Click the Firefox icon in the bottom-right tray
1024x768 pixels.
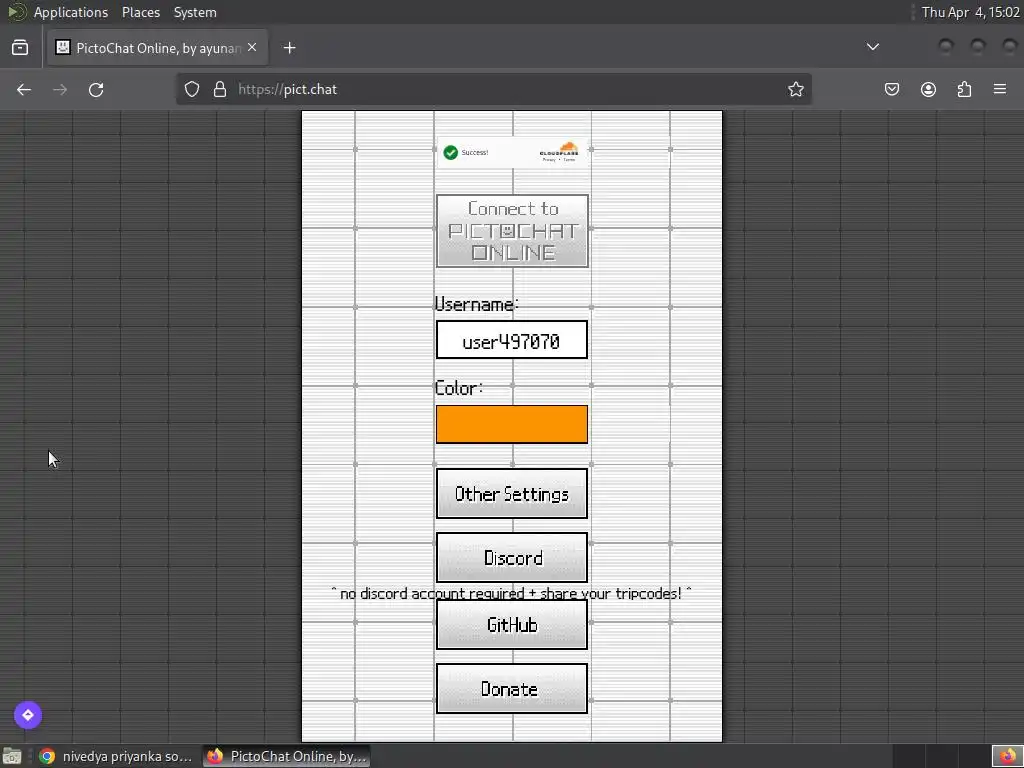point(1008,756)
